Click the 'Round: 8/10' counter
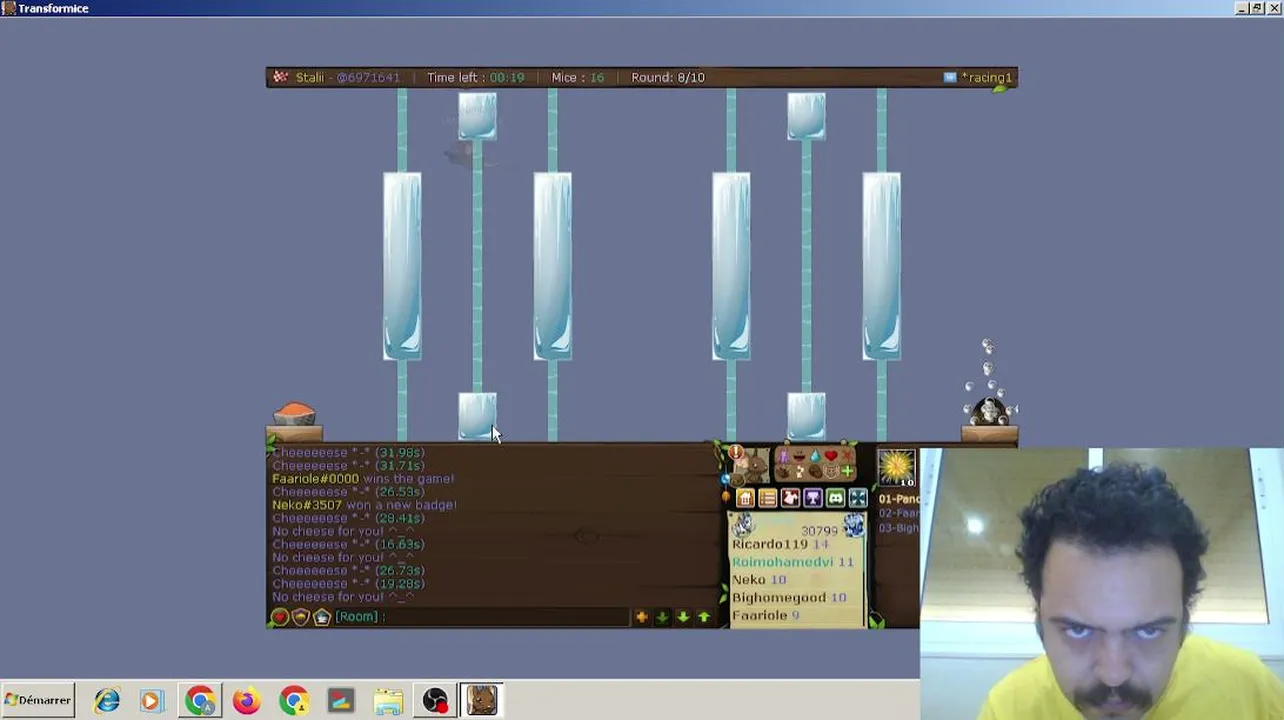 tap(668, 77)
